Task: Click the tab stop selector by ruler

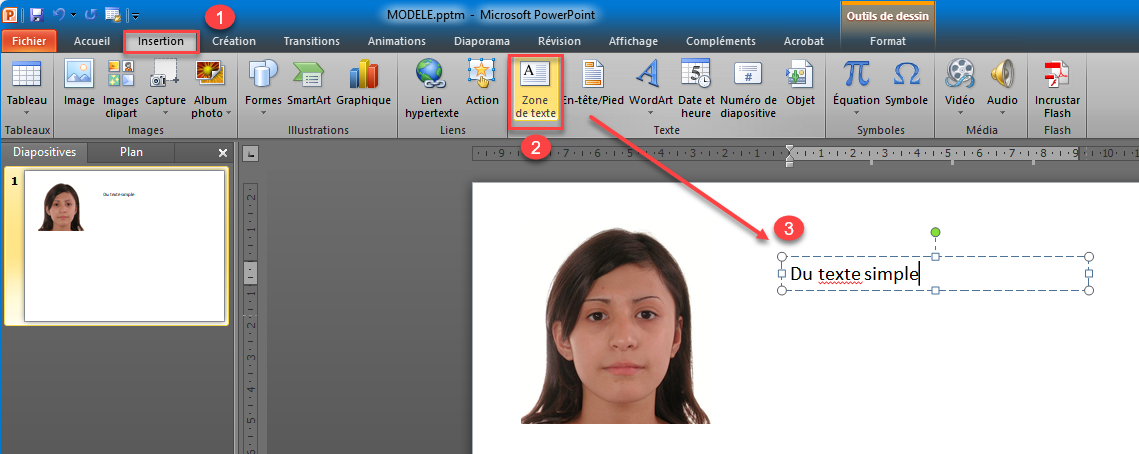Action: 249,153
